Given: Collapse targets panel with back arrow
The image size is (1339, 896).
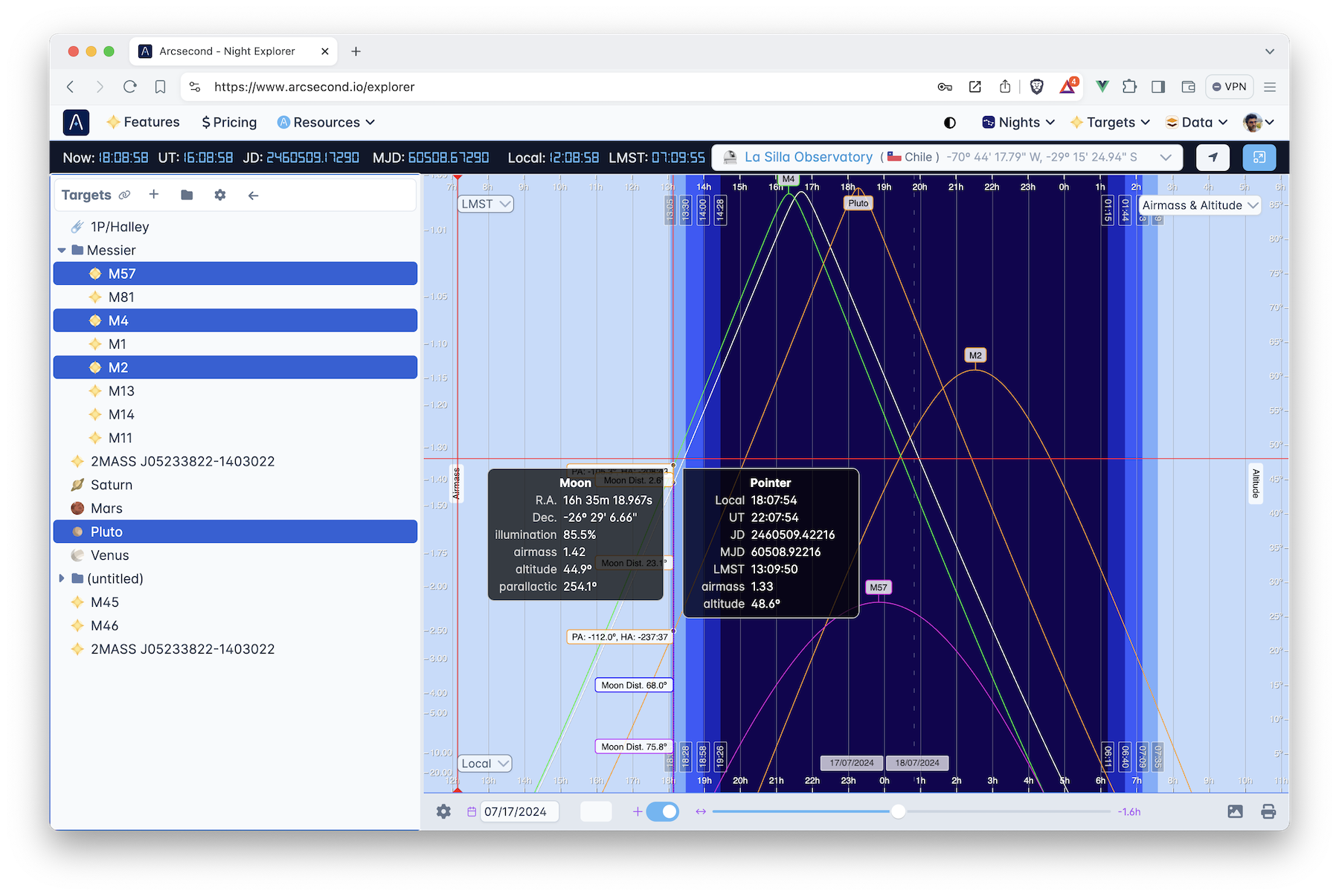Looking at the screenshot, I should click(x=253, y=196).
